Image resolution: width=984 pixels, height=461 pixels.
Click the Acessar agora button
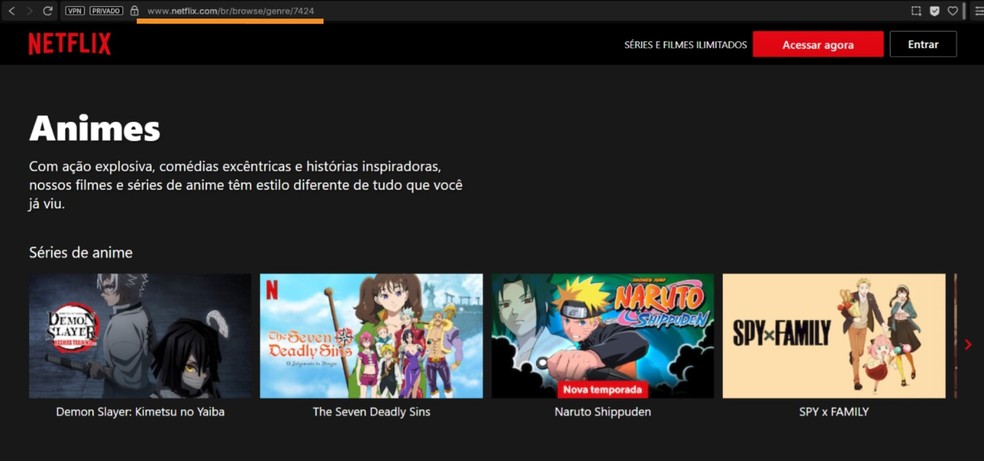tap(818, 45)
